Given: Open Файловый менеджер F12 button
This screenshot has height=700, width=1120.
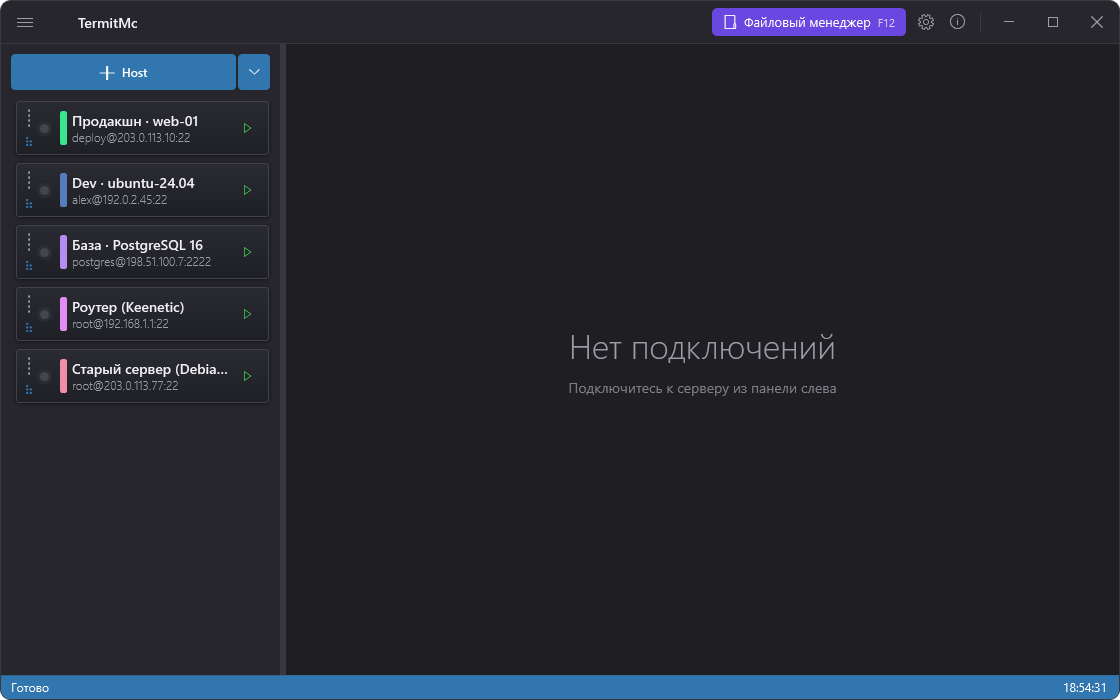Looking at the screenshot, I should pos(809,22).
